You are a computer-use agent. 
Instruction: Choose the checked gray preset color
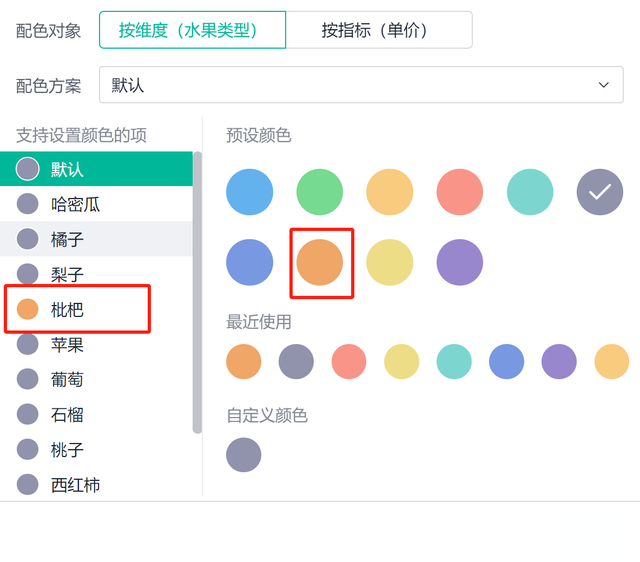pyautogui.click(x=600, y=192)
